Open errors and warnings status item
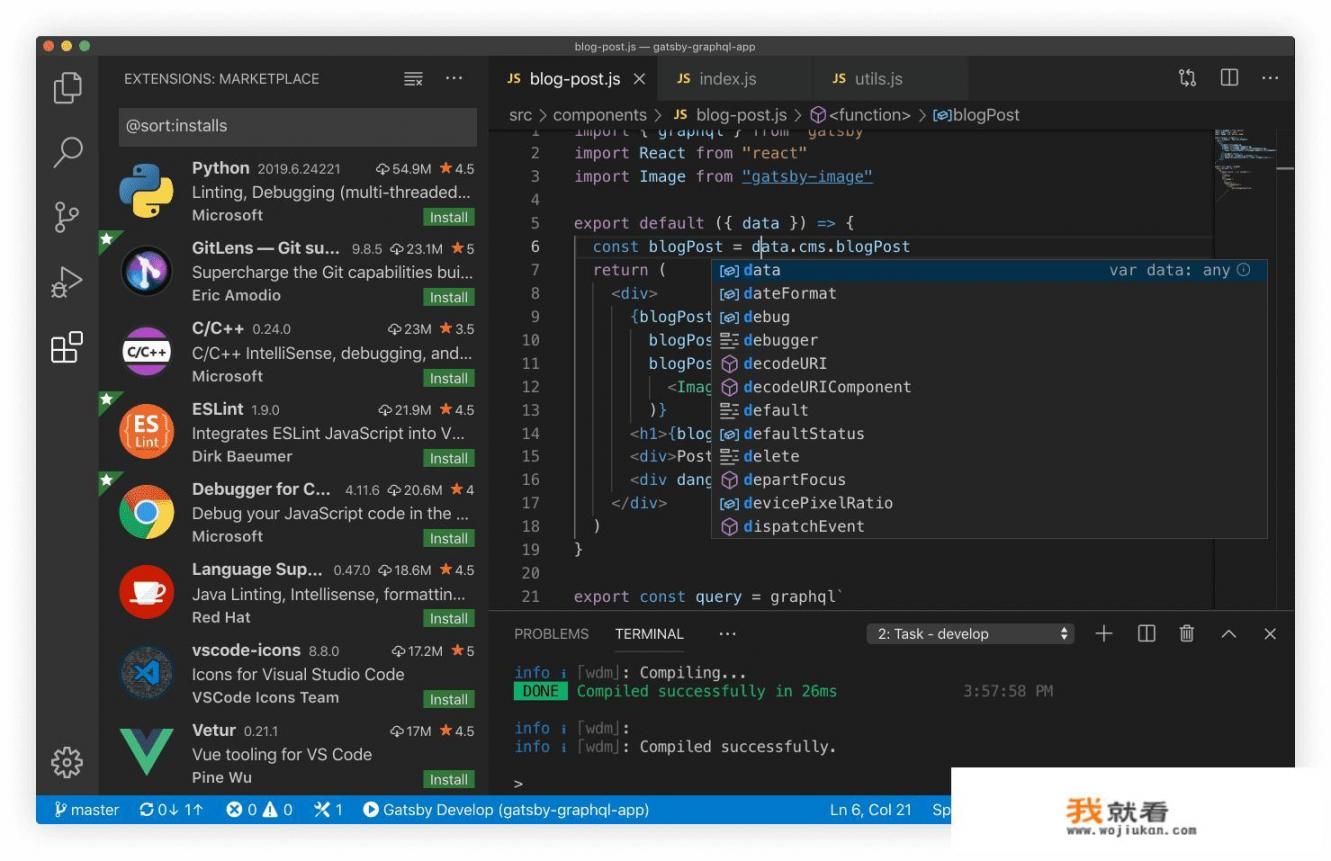 [259, 810]
